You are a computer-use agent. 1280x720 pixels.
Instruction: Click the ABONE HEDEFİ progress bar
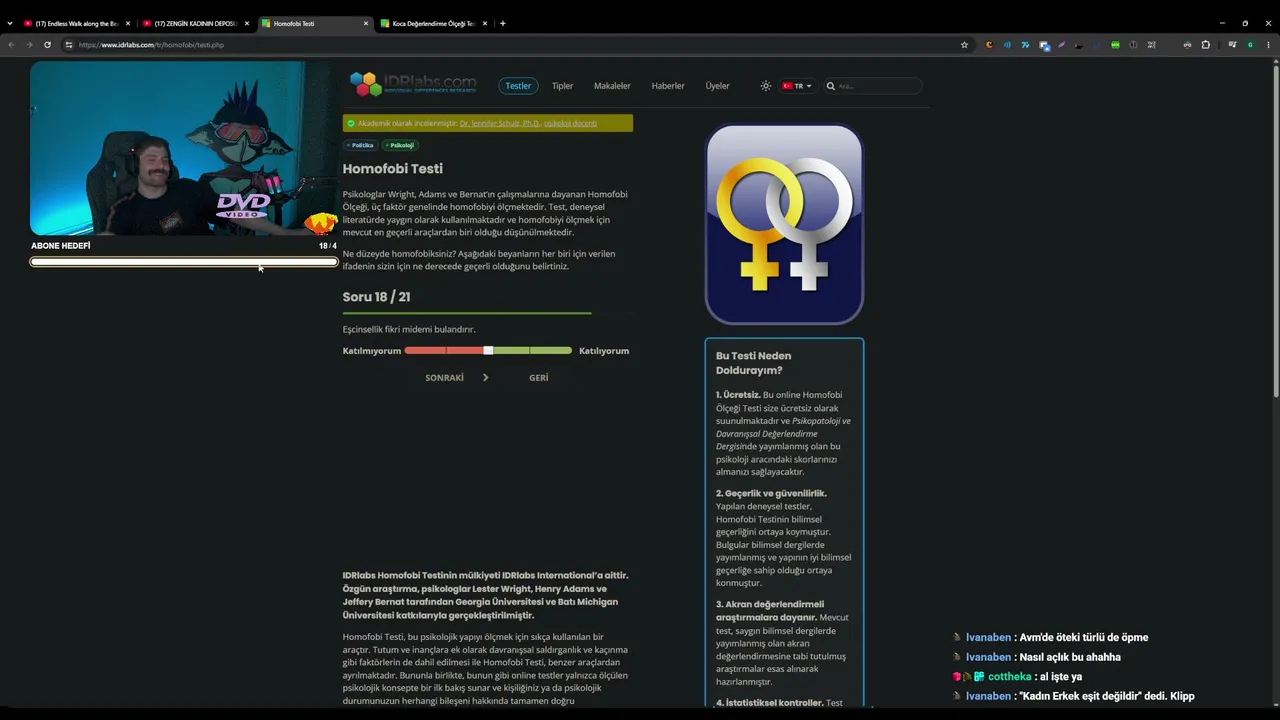click(x=184, y=262)
